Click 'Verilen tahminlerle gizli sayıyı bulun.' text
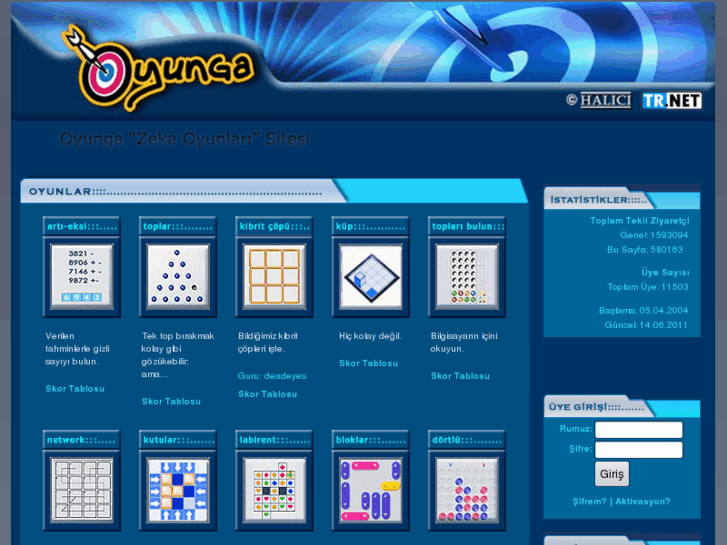The image size is (727, 545). pyautogui.click(x=77, y=349)
